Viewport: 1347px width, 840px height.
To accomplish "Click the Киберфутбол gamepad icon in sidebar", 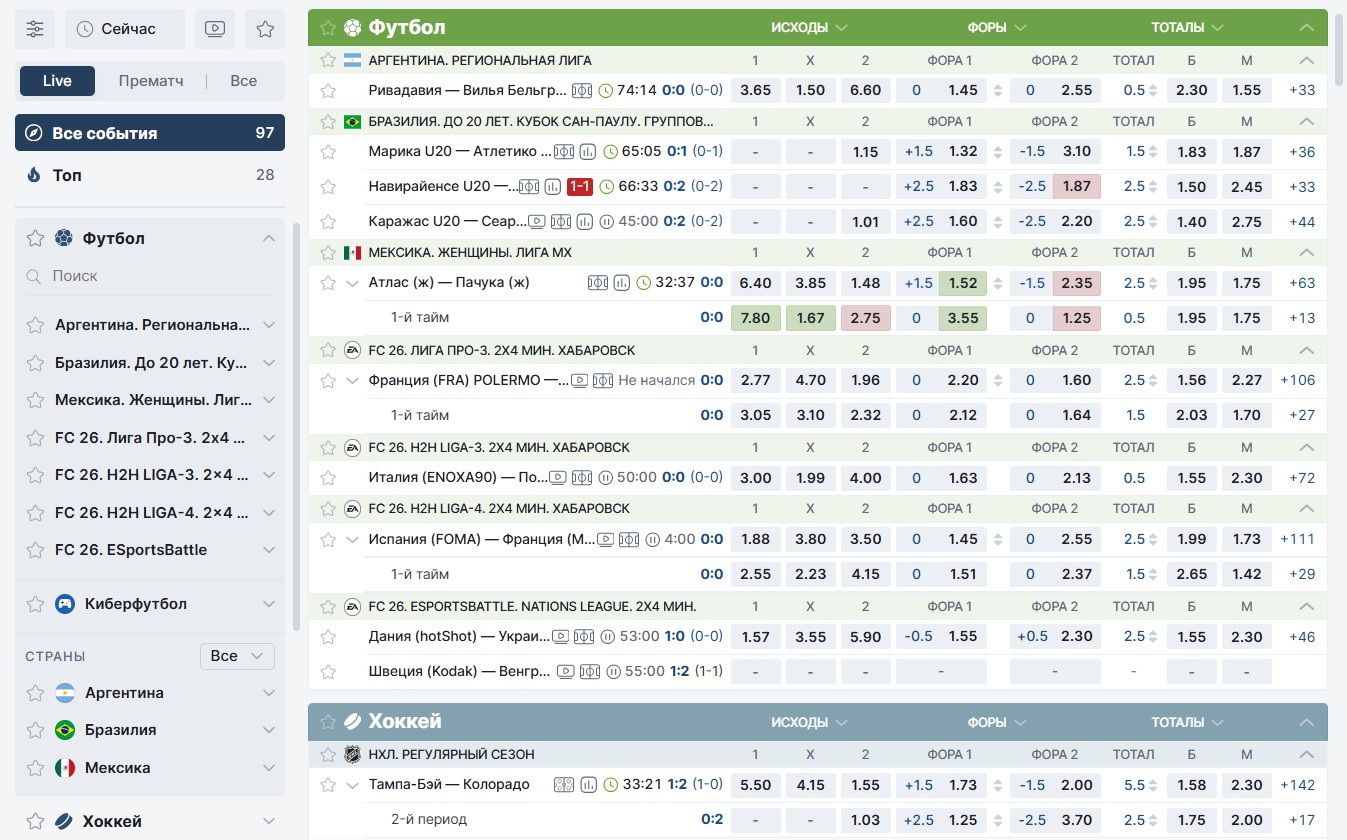I will coord(64,604).
